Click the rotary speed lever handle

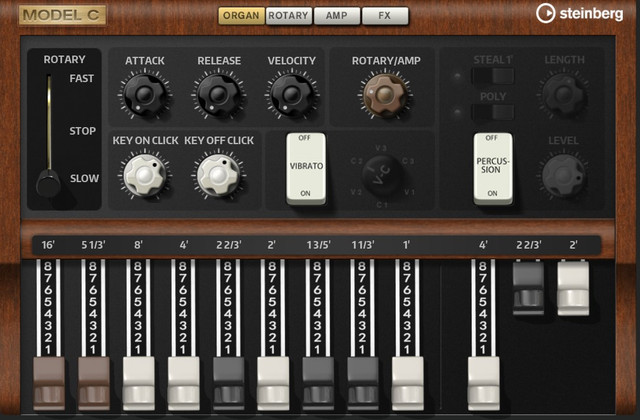click(48, 183)
